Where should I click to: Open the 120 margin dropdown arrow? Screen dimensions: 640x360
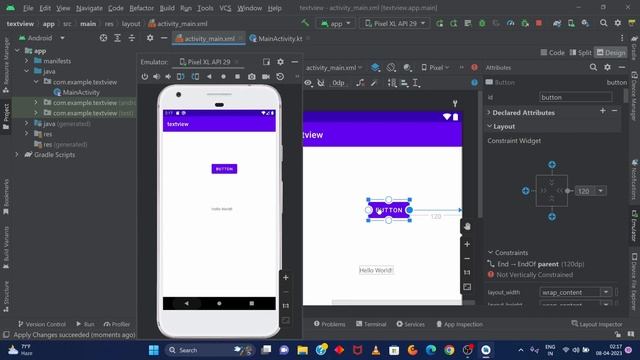point(600,191)
